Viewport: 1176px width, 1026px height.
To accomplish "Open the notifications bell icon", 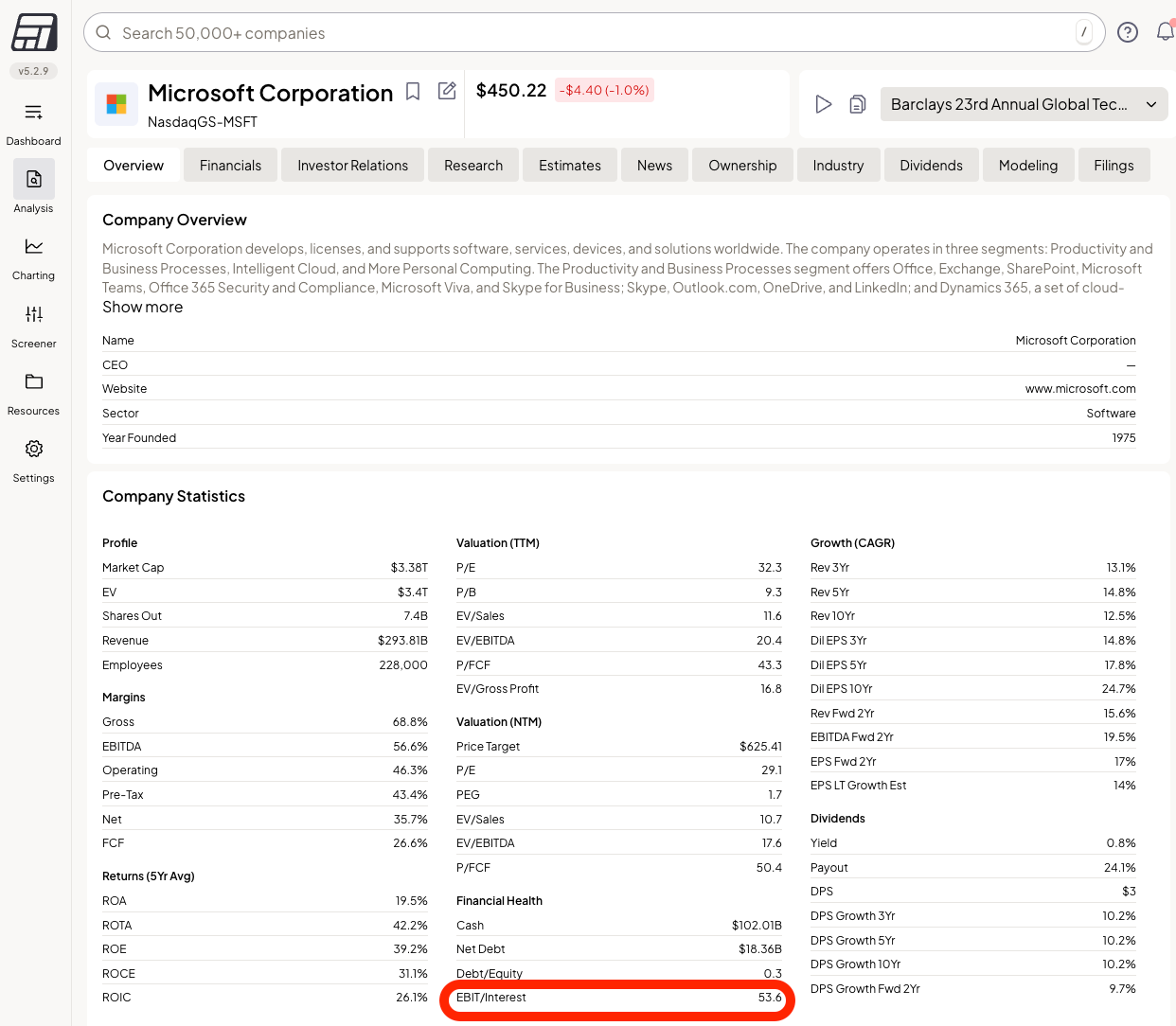I will pyautogui.click(x=1166, y=32).
